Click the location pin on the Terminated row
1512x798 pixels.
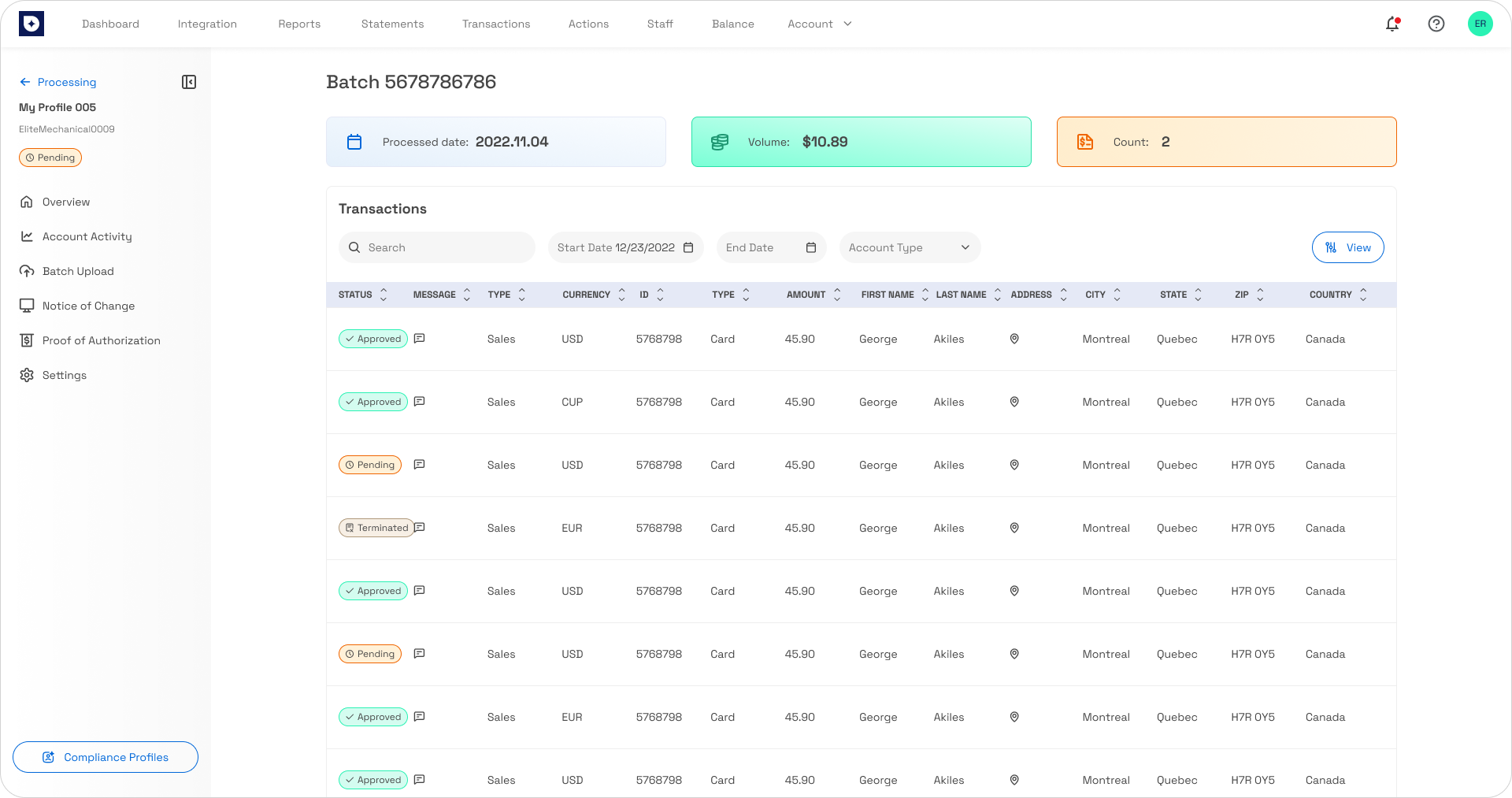click(1014, 528)
